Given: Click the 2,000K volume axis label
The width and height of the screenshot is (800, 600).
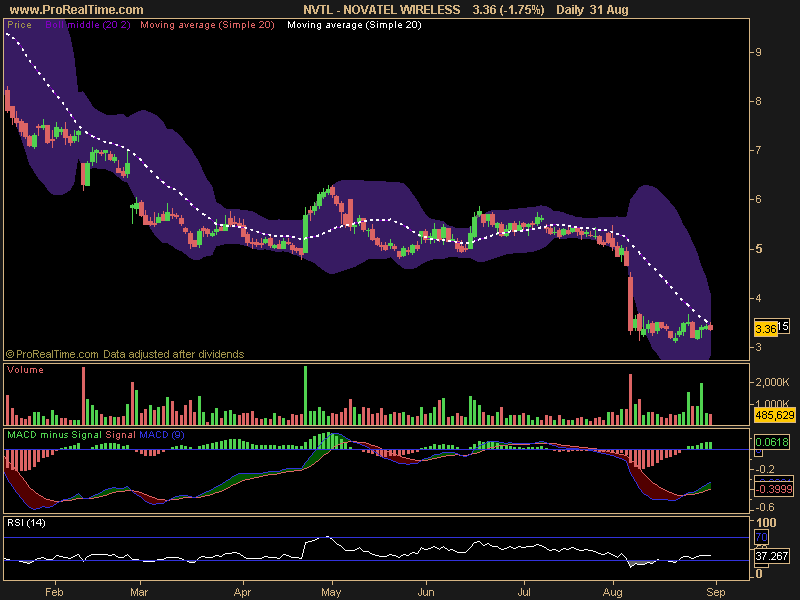Looking at the screenshot, I should (x=772, y=382).
